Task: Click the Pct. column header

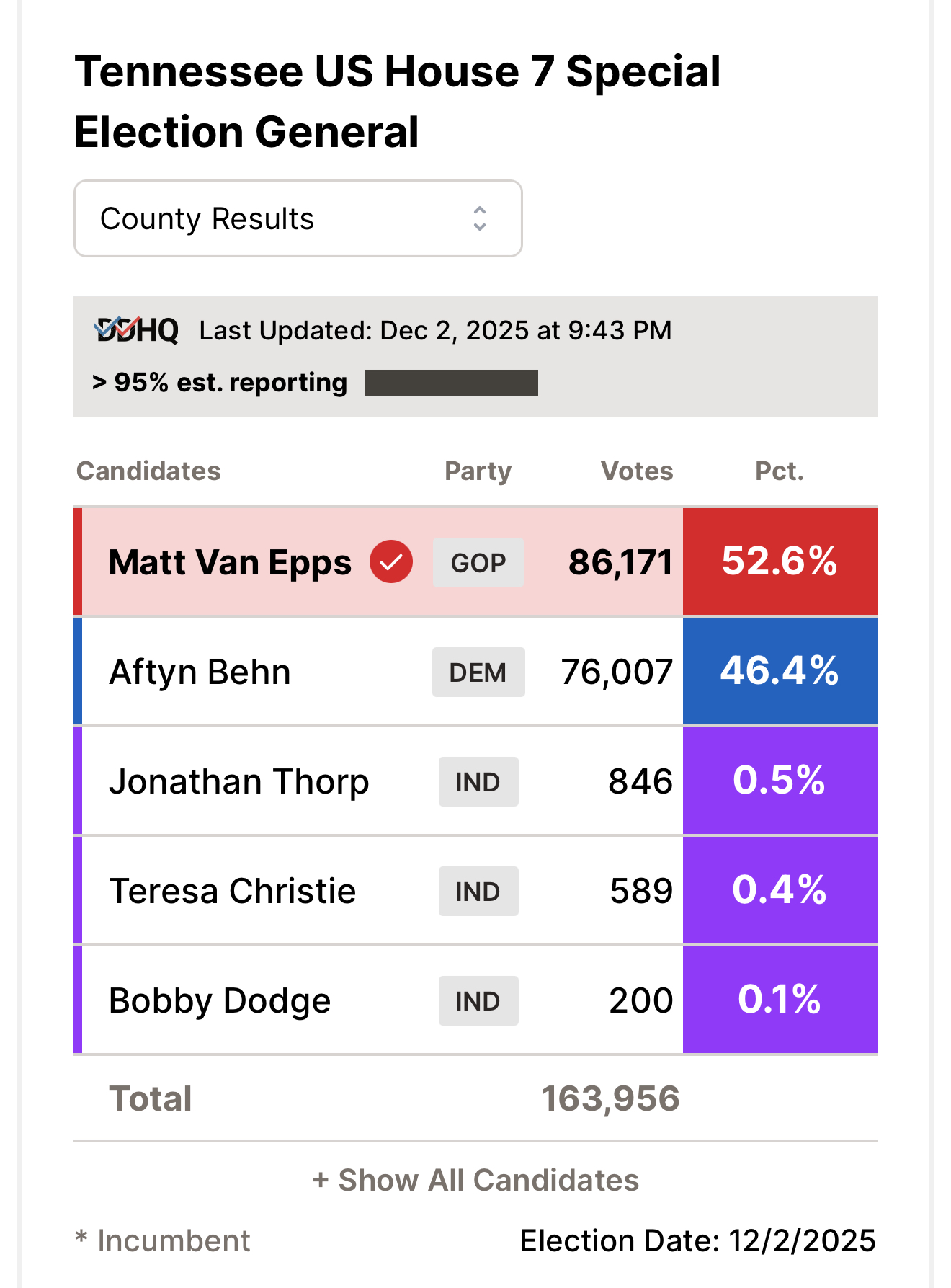Action: 780,471
